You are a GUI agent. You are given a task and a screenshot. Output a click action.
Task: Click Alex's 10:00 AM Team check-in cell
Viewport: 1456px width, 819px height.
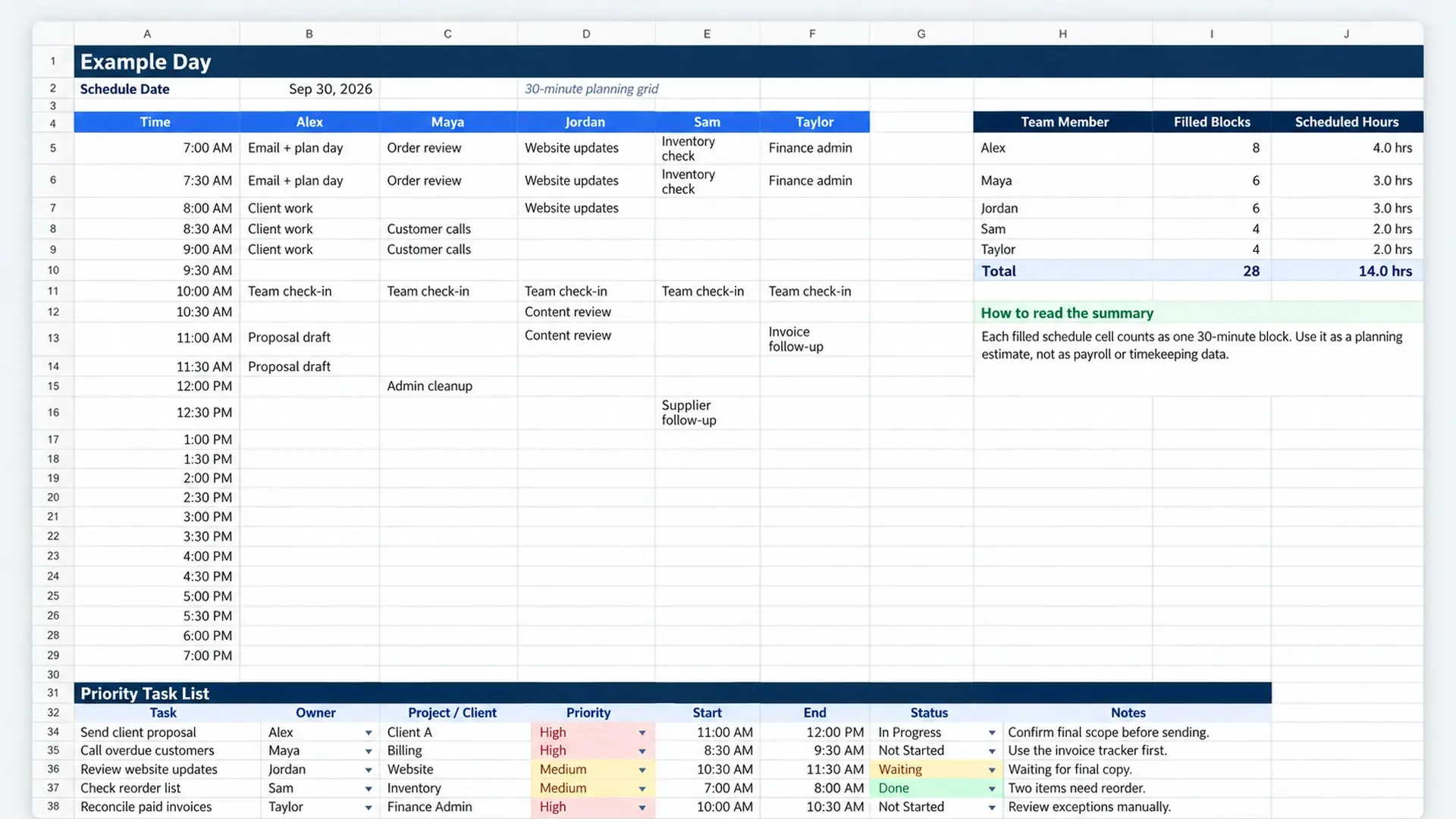pyautogui.click(x=309, y=291)
